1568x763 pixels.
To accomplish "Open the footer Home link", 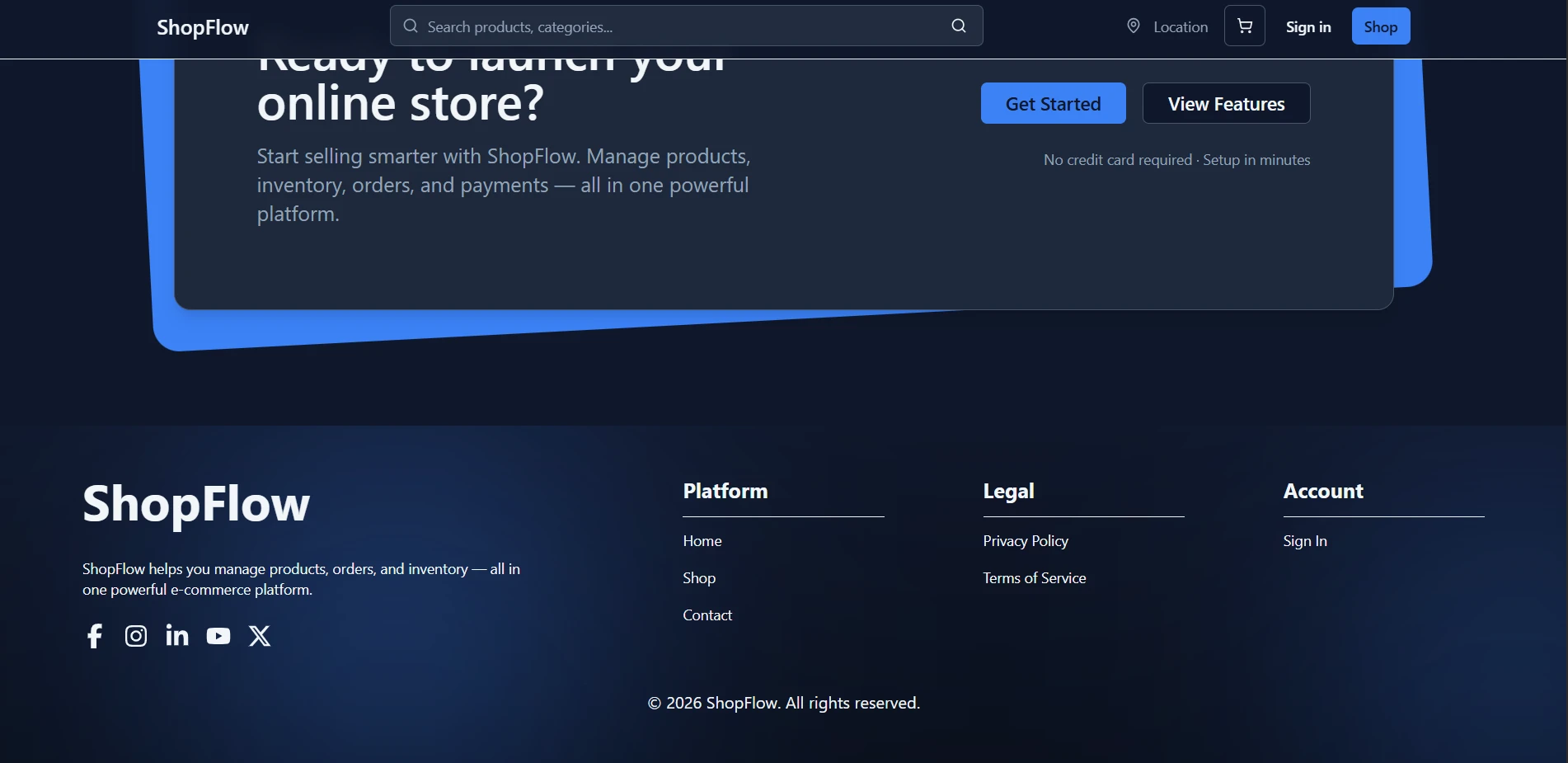I will coord(702,541).
